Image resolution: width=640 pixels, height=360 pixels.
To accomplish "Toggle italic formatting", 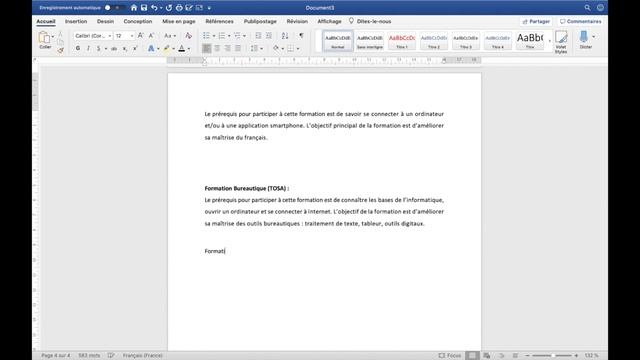I will [x=88, y=49].
